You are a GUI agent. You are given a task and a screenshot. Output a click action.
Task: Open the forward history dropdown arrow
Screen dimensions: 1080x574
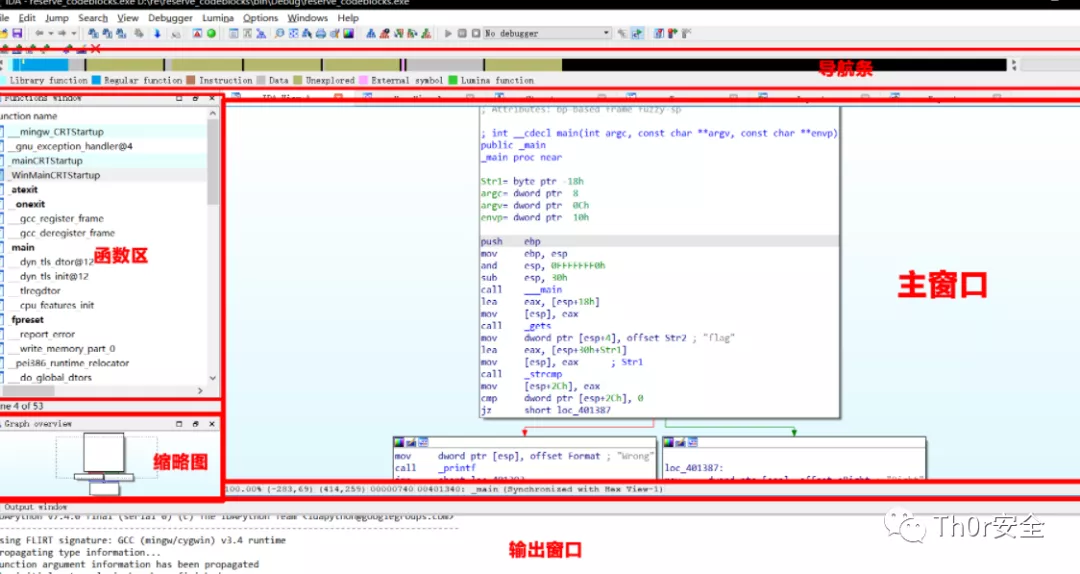(73, 33)
